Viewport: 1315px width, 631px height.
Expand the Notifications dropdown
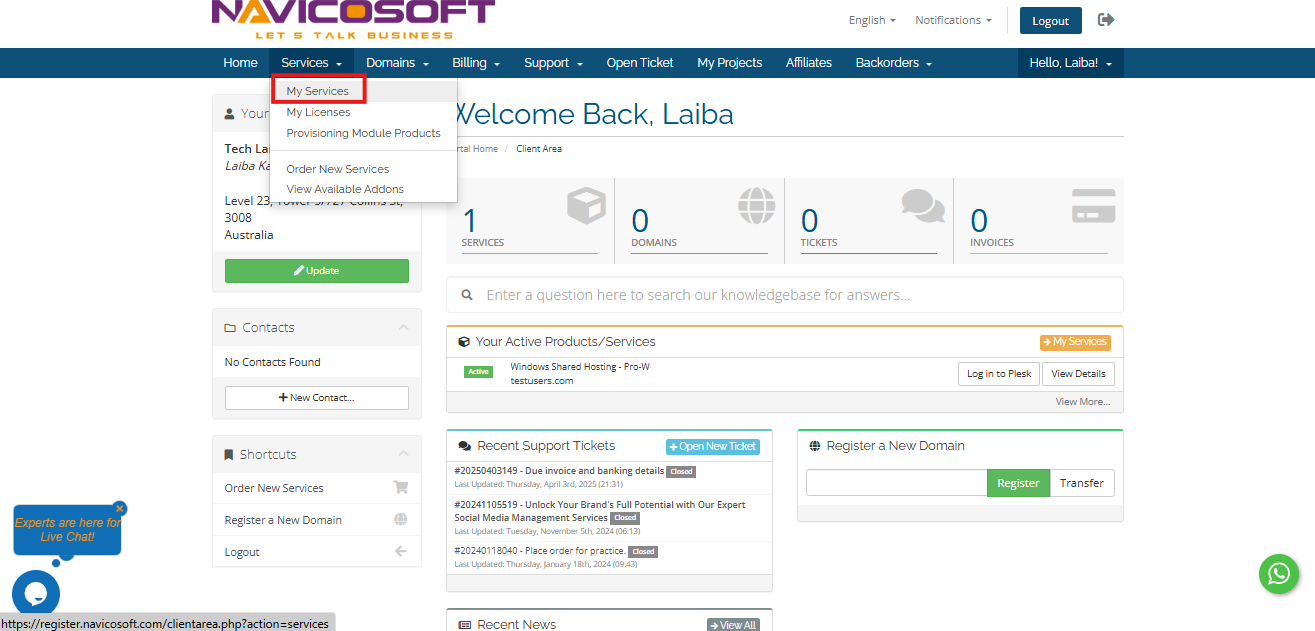pos(953,20)
